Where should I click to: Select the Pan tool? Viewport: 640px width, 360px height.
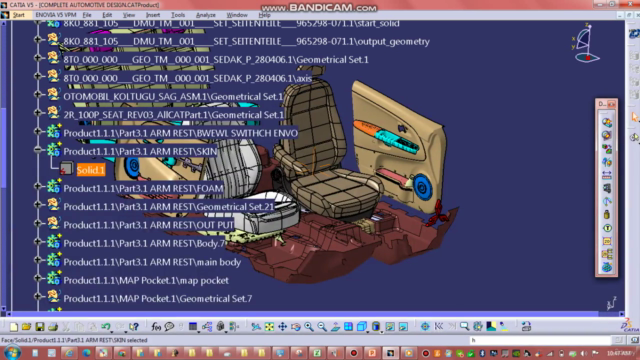coord(282,327)
